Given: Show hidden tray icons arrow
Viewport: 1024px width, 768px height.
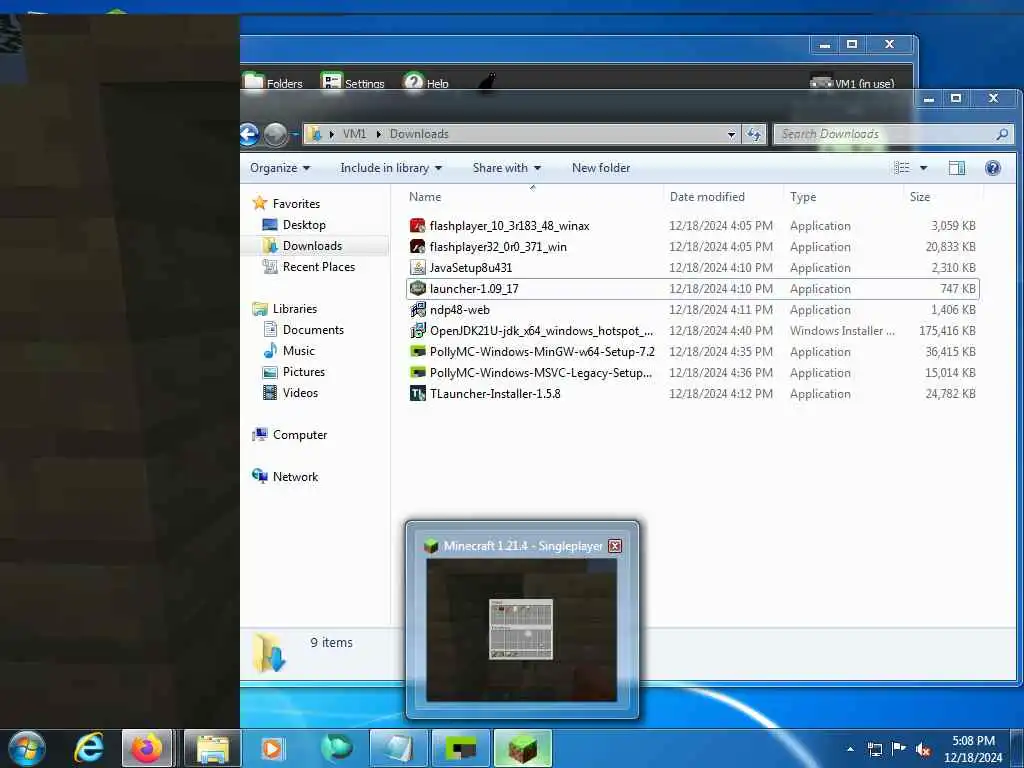Looking at the screenshot, I should point(850,749).
